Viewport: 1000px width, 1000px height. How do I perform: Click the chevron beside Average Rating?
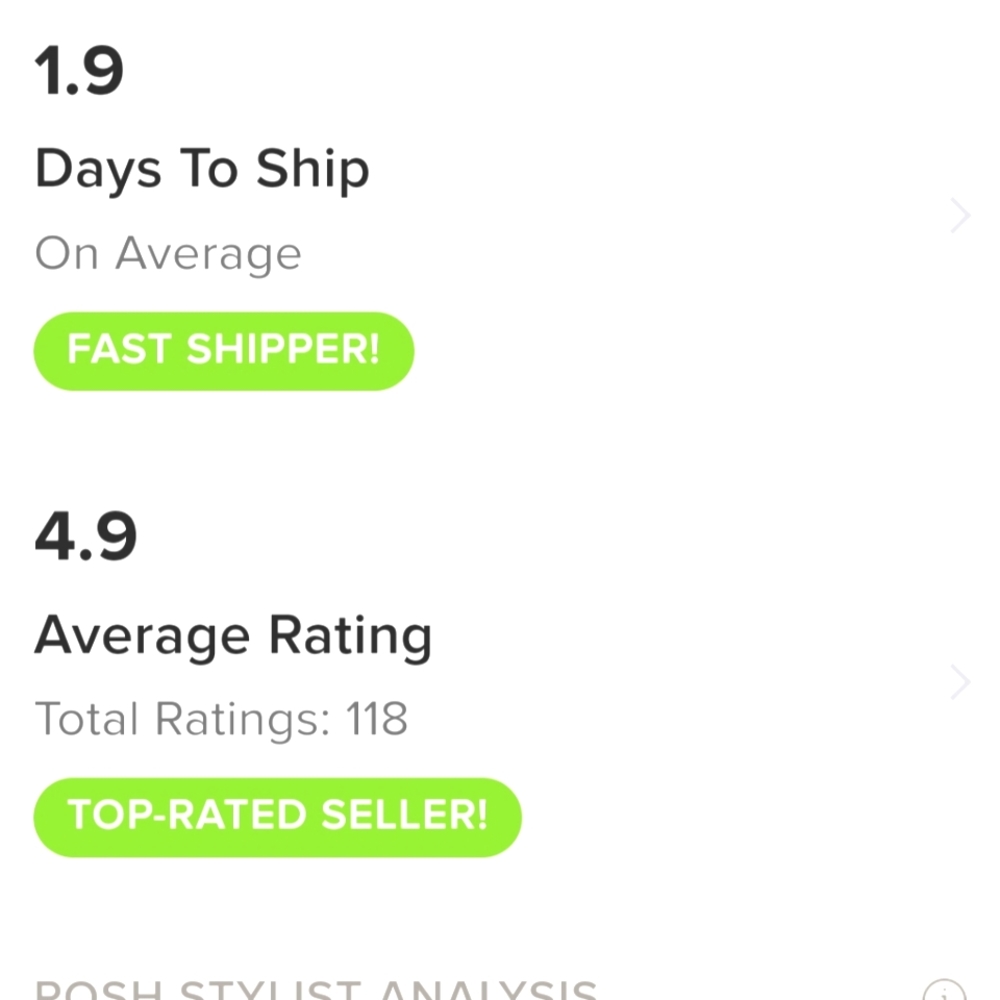pos(958,682)
